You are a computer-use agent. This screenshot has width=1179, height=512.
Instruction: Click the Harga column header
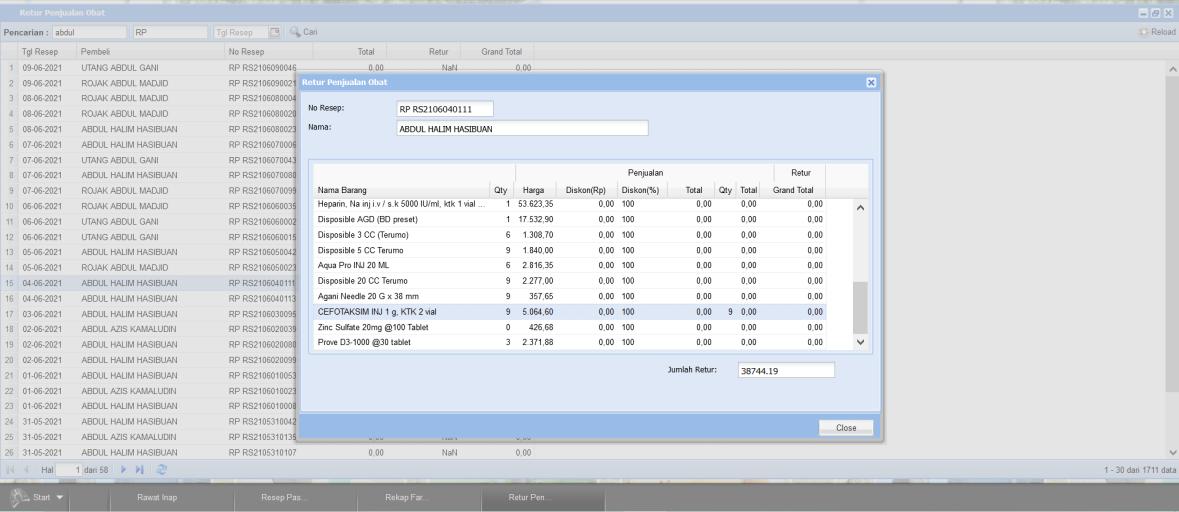[x=534, y=190]
